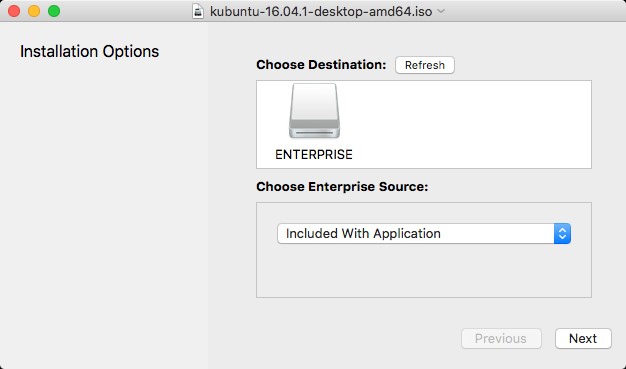The width and height of the screenshot is (626, 369).
Task: Select the ENTERPRISE drive icon
Action: click(x=314, y=111)
